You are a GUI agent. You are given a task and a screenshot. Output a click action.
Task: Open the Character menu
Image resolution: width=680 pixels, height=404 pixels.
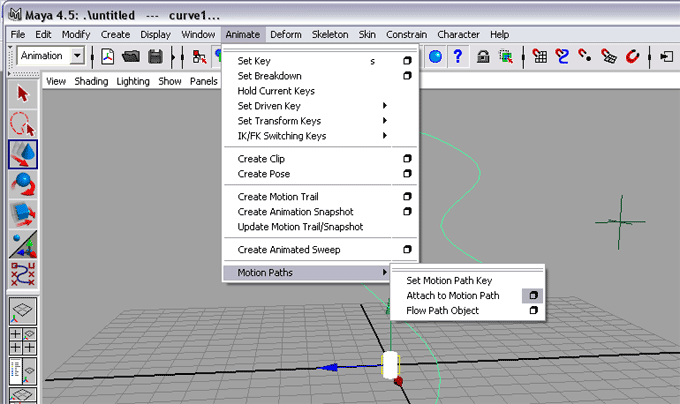pos(458,35)
